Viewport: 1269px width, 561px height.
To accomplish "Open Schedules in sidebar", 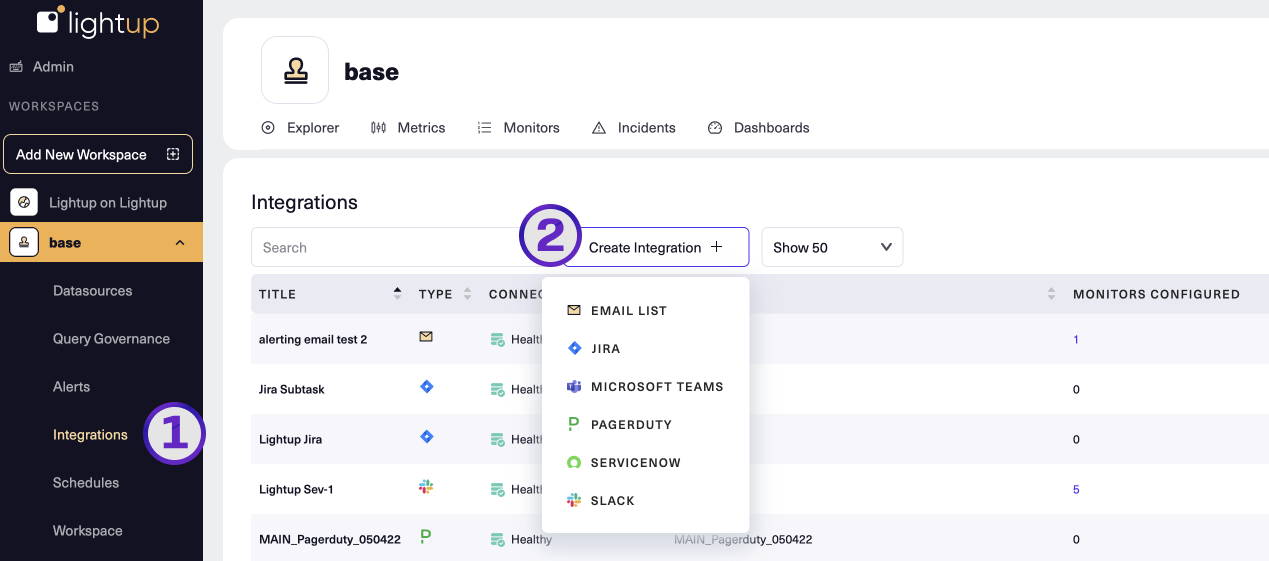I will (86, 483).
